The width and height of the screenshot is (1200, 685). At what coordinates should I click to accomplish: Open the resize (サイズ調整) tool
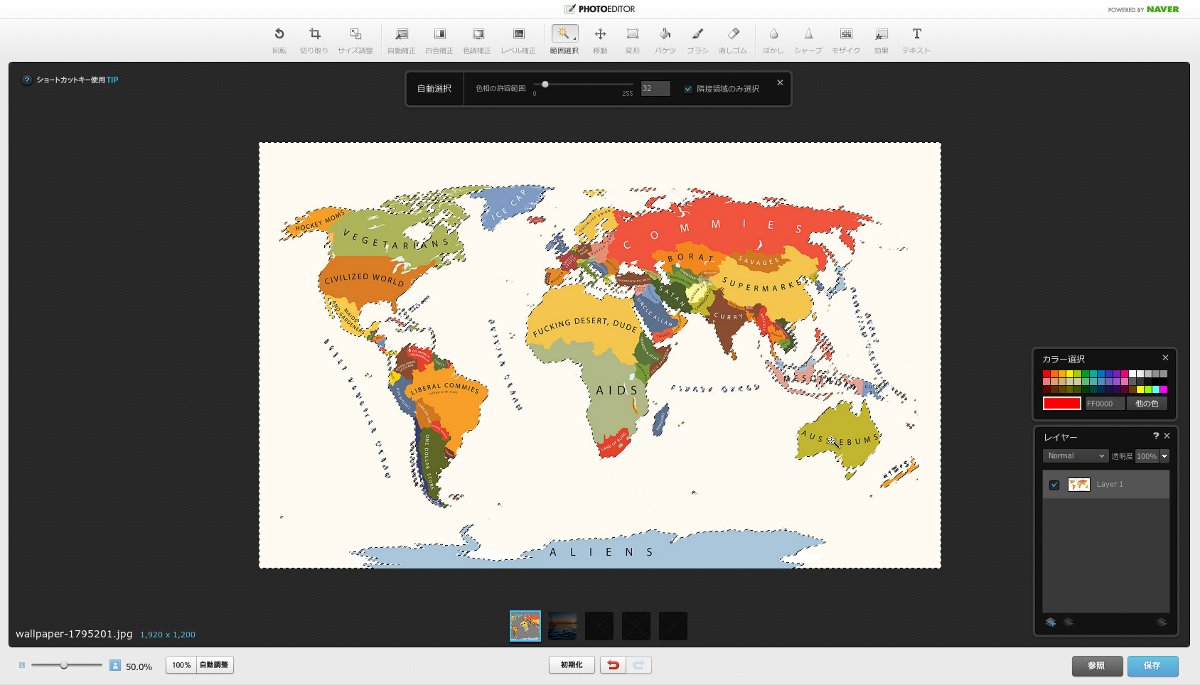click(355, 39)
